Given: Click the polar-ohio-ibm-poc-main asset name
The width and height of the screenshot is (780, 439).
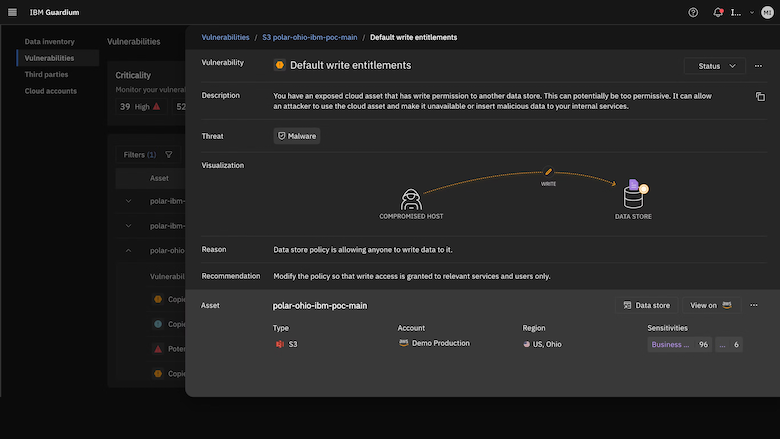Looking at the screenshot, I should tap(320, 306).
